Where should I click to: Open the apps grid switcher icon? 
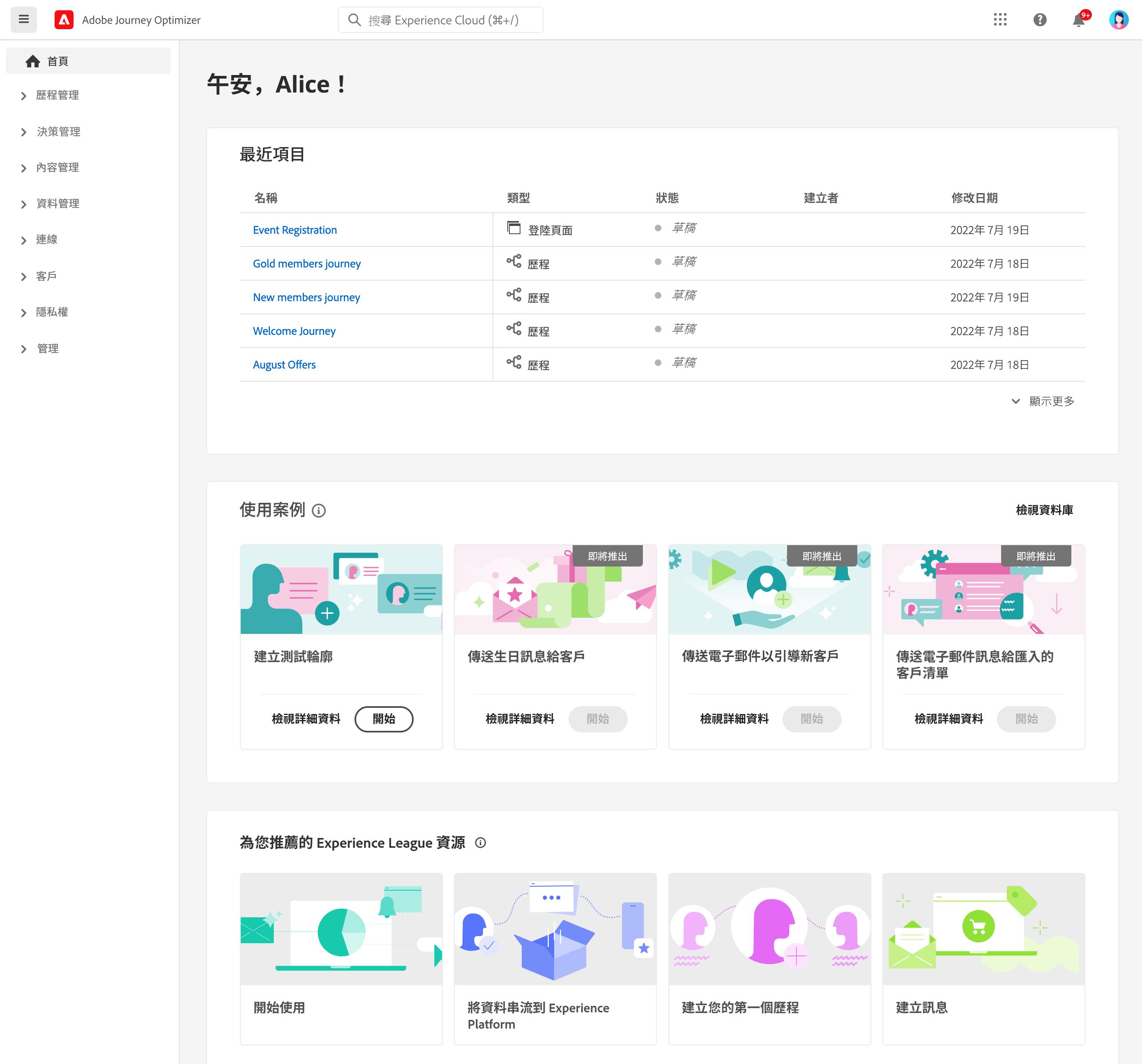999,20
